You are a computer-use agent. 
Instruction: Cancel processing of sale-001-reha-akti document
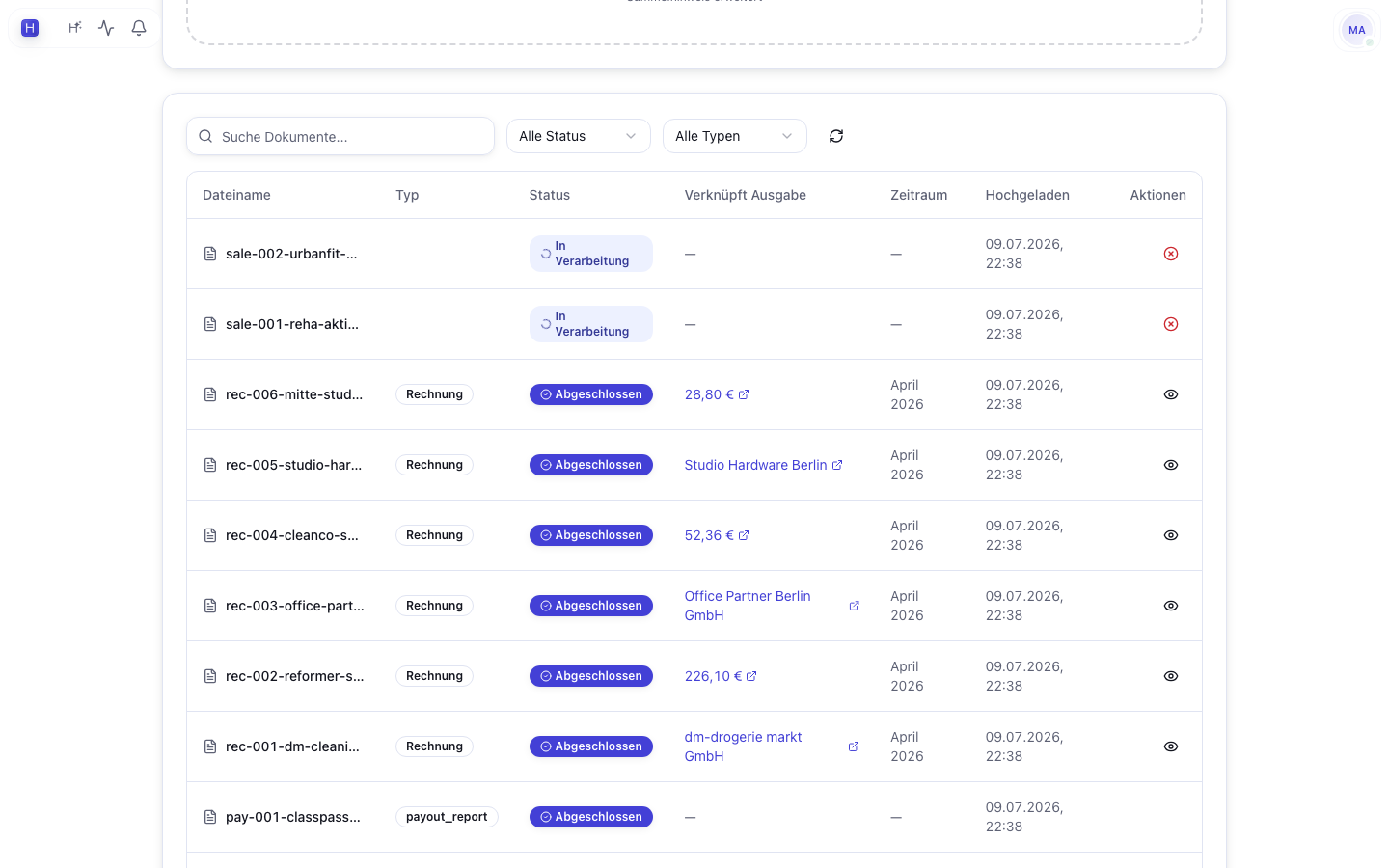(x=1171, y=324)
